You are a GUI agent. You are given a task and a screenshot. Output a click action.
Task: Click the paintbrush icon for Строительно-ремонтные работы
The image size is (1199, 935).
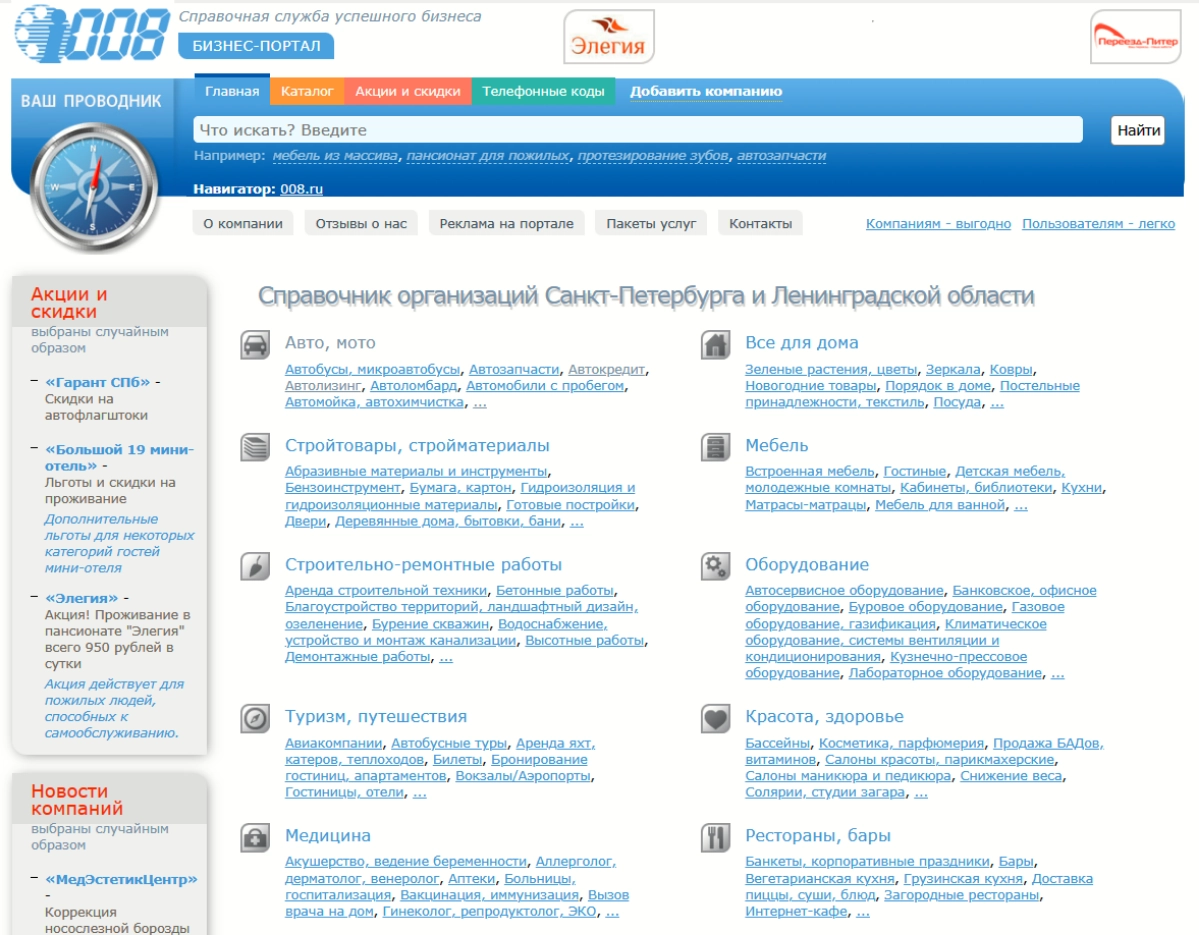pyautogui.click(x=255, y=567)
